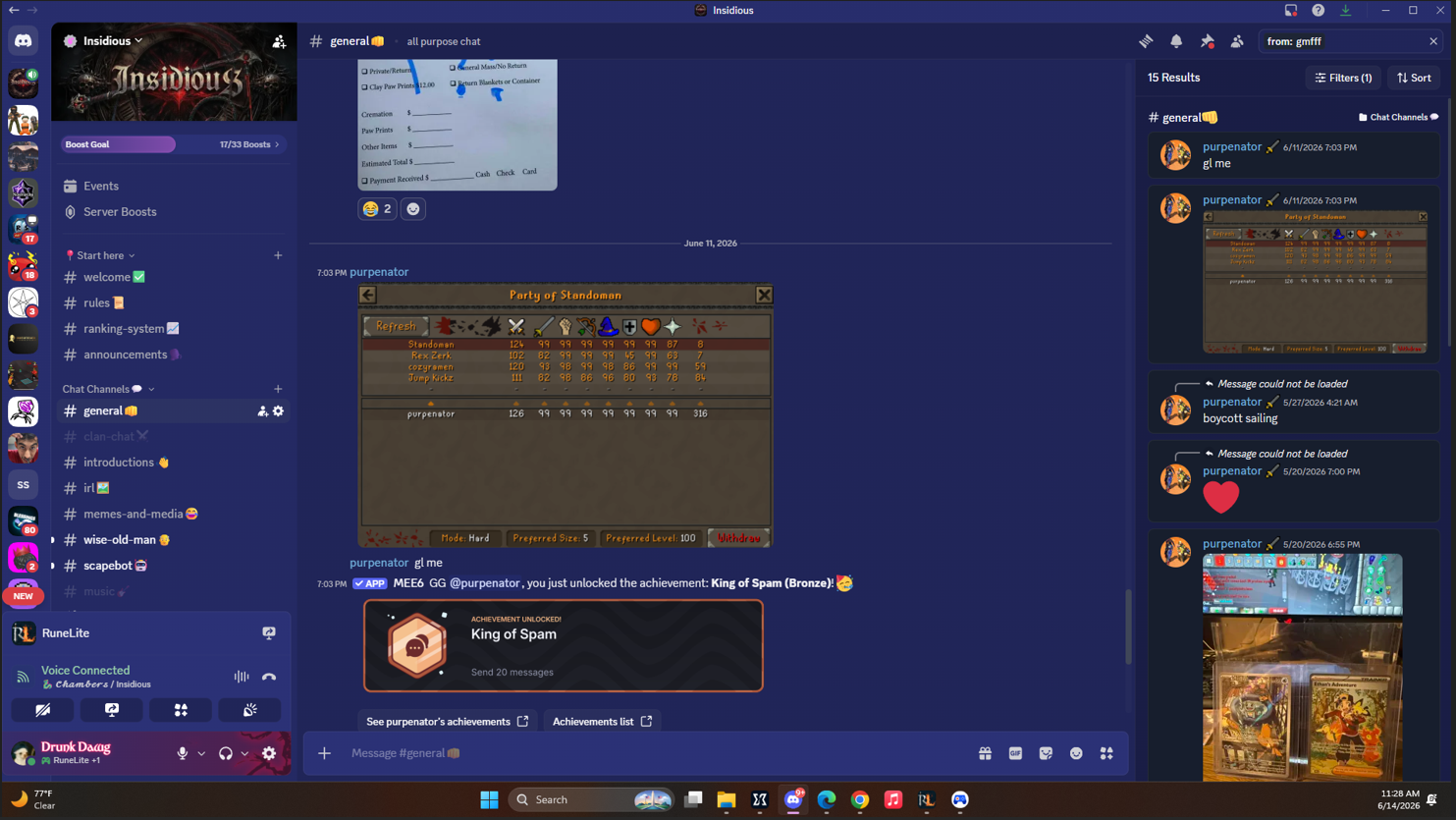Share RuneLite screen from activity panel
Viewport: 1456px width, 820px height.
tap(269, 633)
